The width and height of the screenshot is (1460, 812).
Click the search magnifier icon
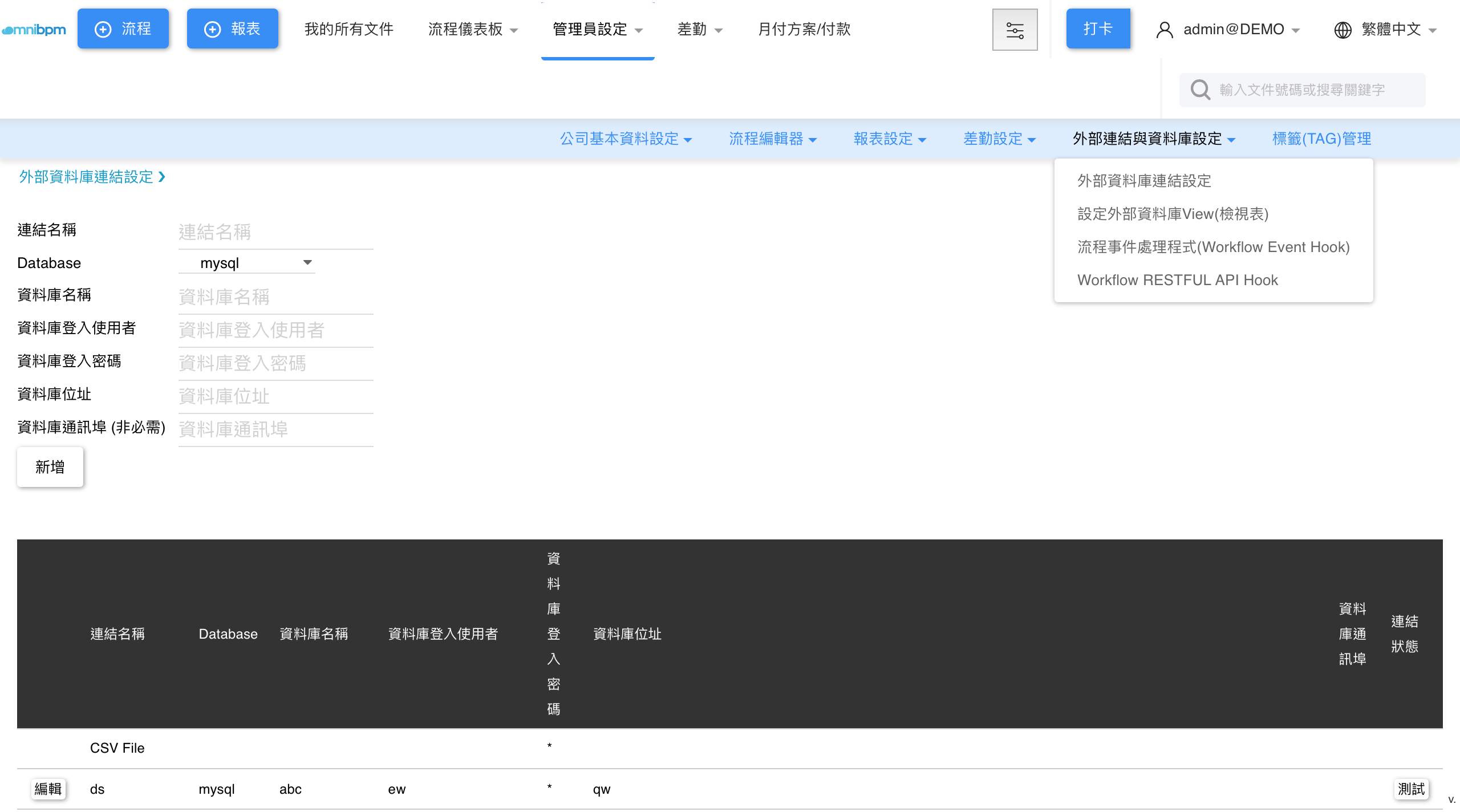1200,90
